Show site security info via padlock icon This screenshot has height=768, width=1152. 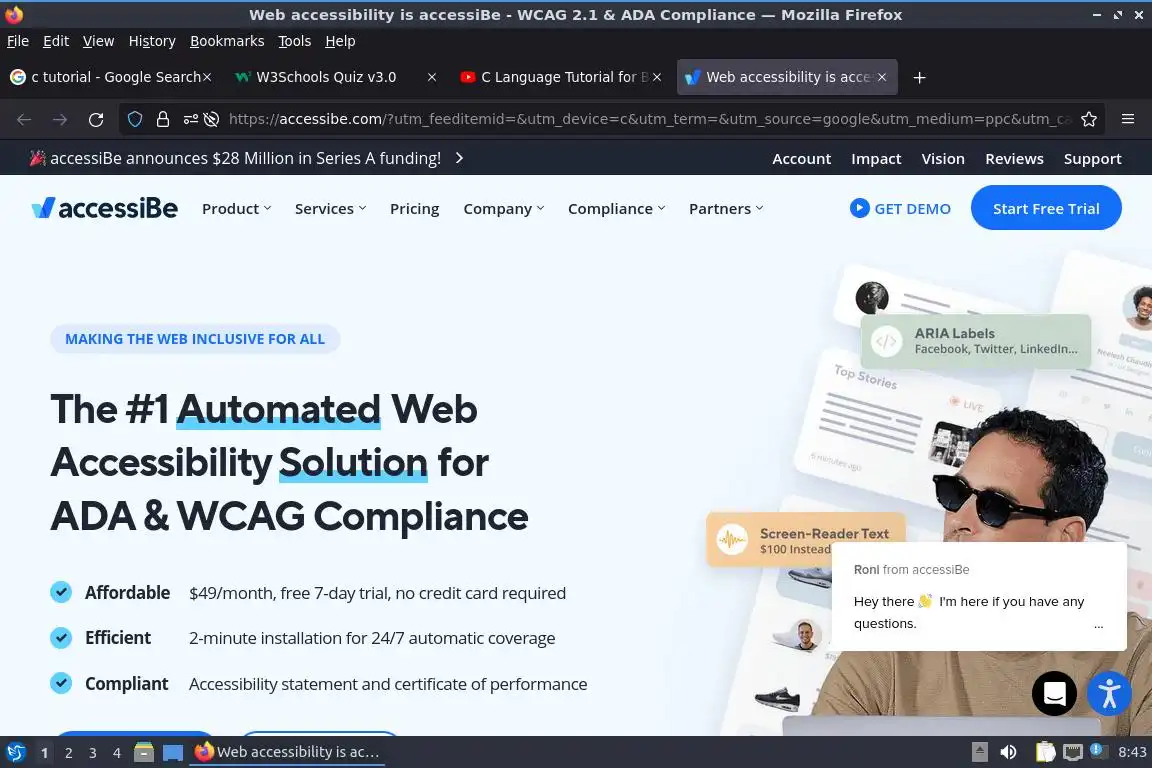click(163, 119)
